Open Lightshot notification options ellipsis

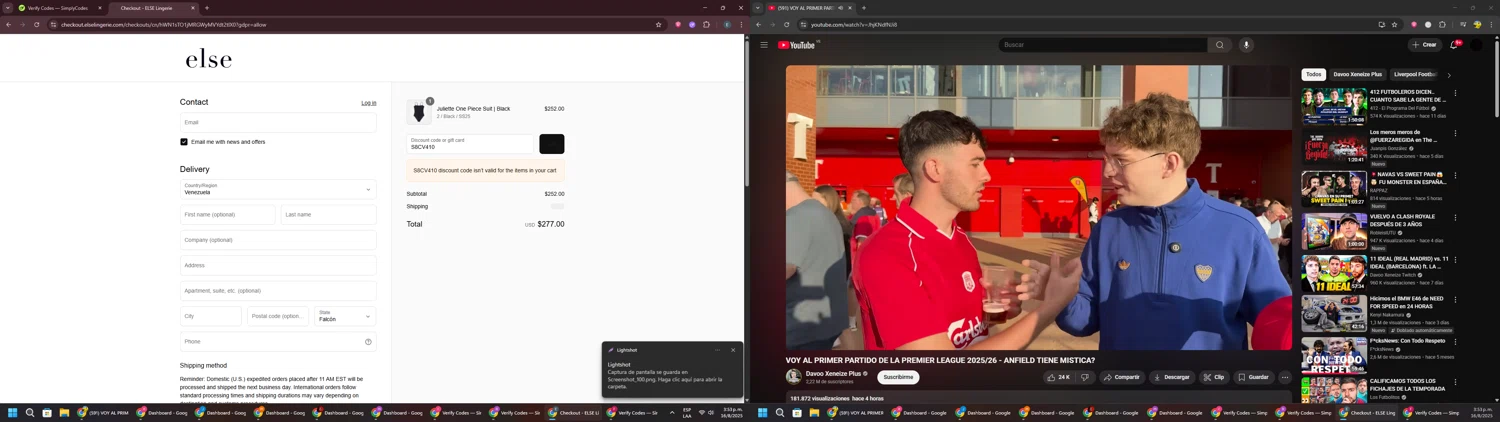coord(717,350)
